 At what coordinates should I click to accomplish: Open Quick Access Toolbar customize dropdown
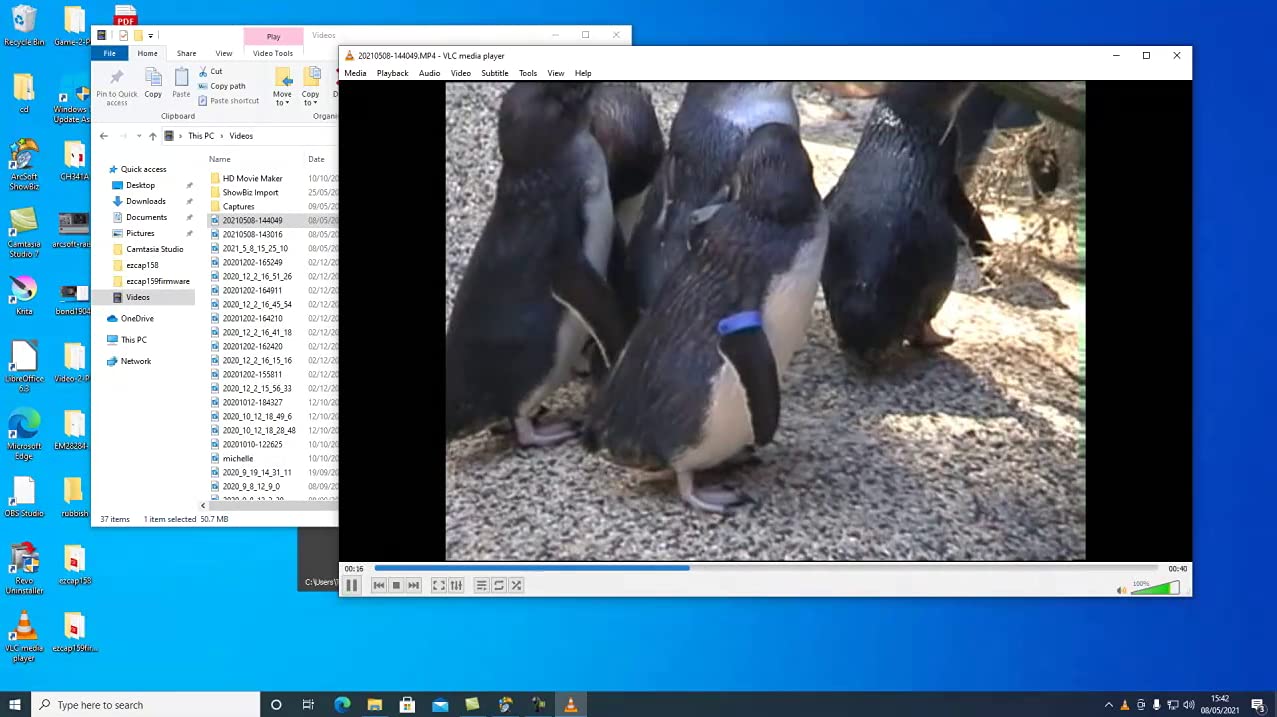pos(151,36)
